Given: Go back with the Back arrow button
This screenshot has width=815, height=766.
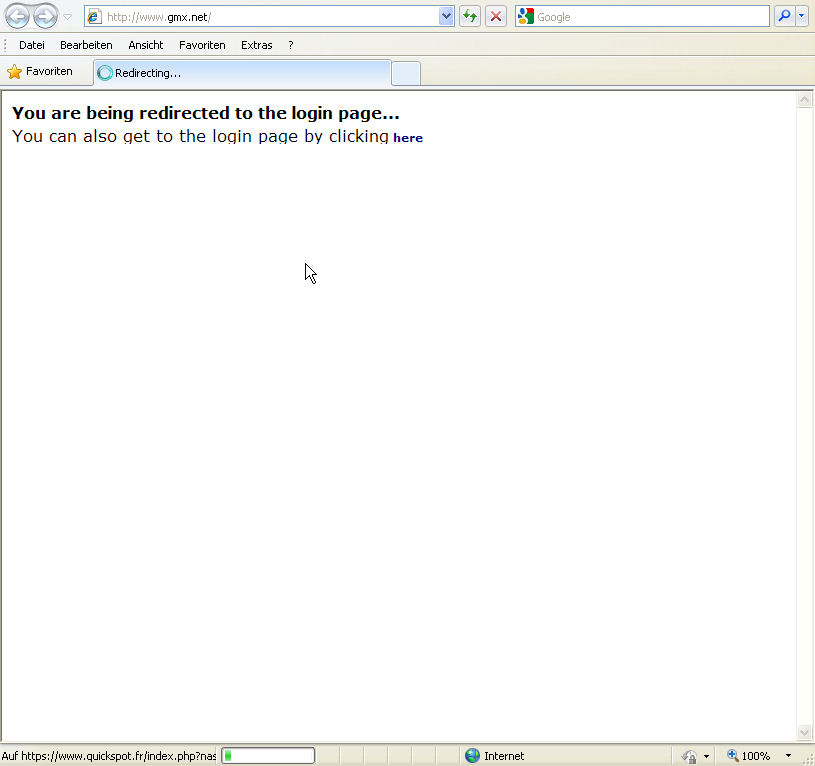Looking at the screenshot, I should coord(17,16).
